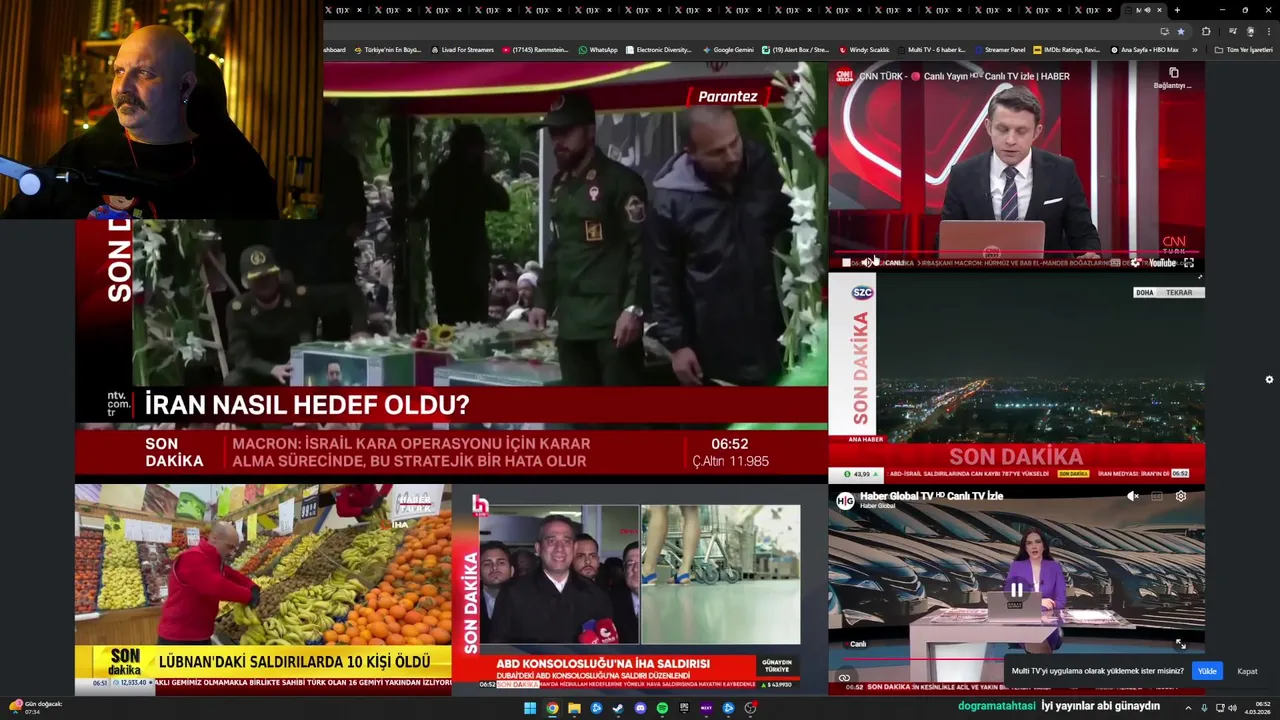Mute the CNN Türk player volume
Screen dimensions: 1280x720
(866, 263)
